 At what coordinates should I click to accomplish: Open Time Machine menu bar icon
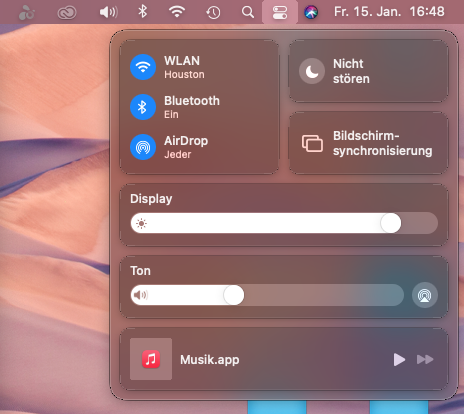point(213,12)
